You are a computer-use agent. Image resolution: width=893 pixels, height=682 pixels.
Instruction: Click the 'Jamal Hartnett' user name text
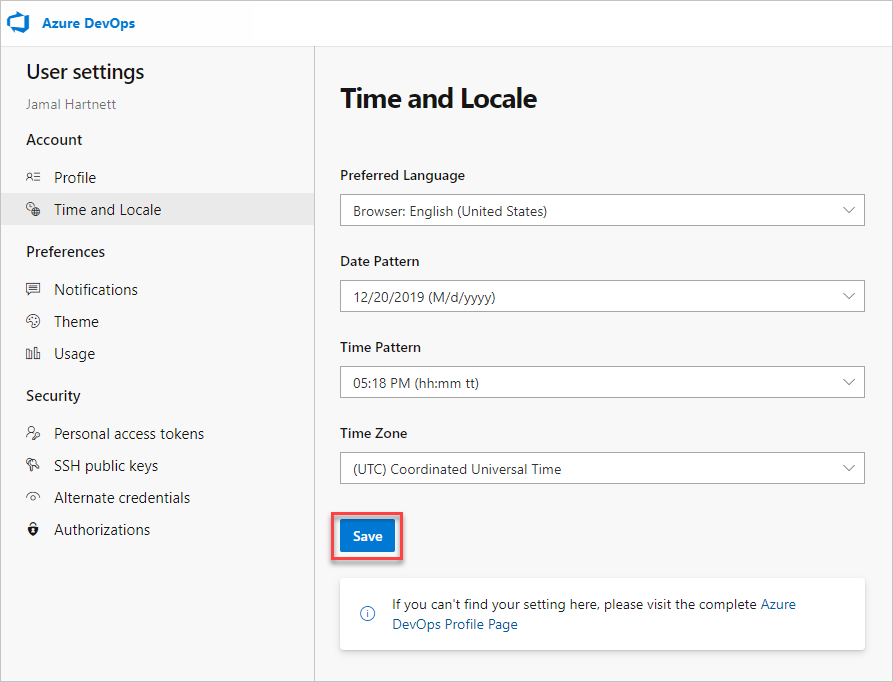click(71, 104)
